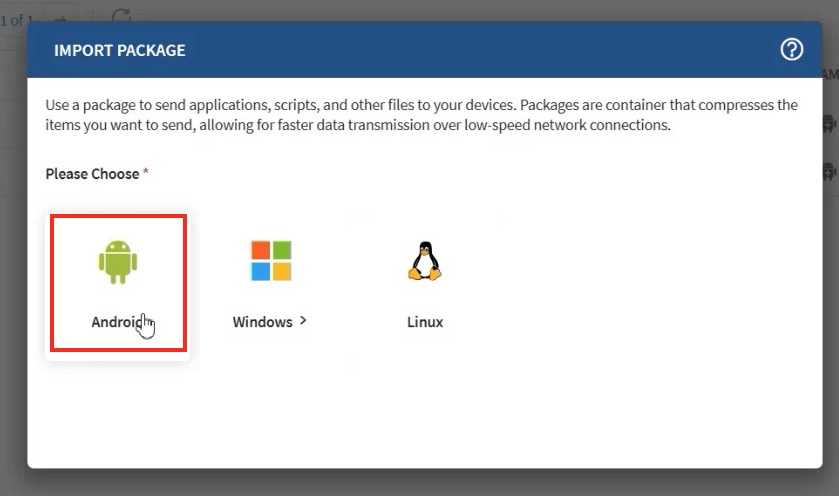Click the Windows text label
Viewport: 839px width, 496px height.
point(262,322)
